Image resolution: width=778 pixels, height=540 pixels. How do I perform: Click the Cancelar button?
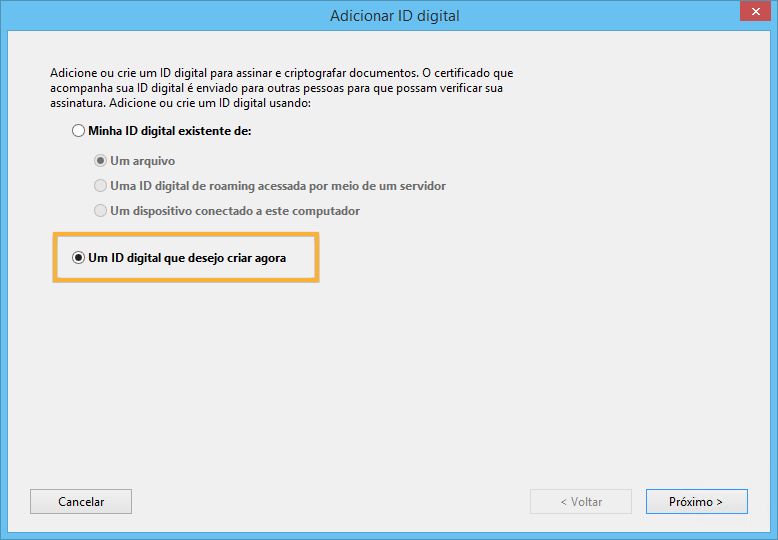tap(81, 502)
